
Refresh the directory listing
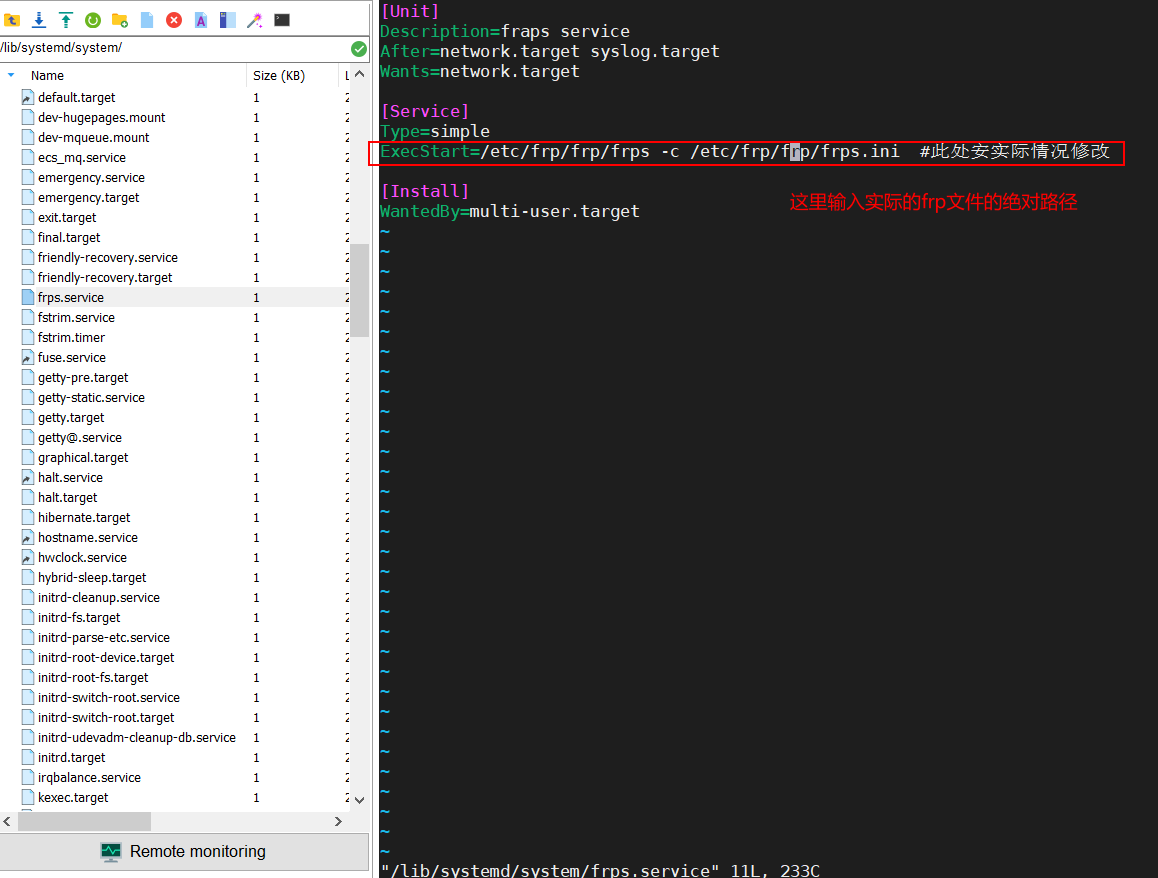[93, 20]
